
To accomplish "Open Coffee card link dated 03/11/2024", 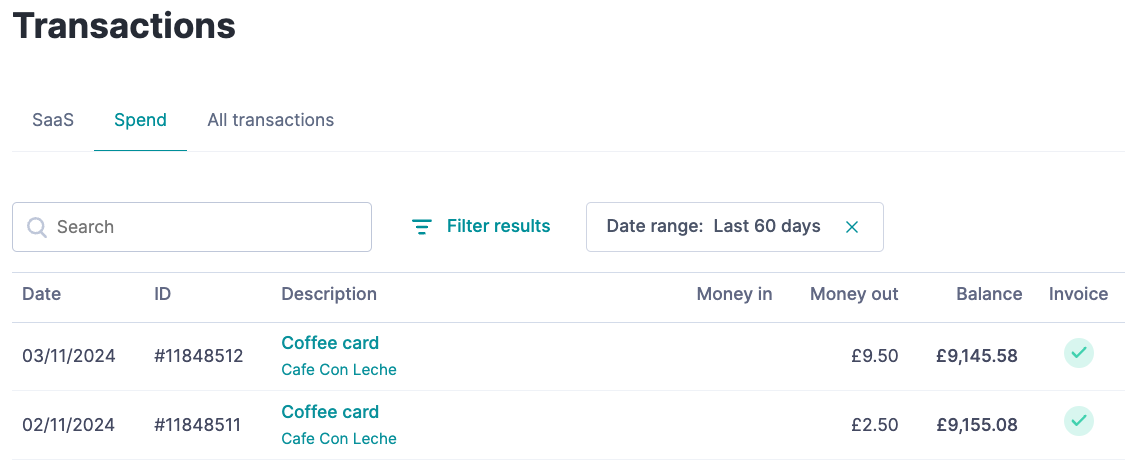I will 330,343.
